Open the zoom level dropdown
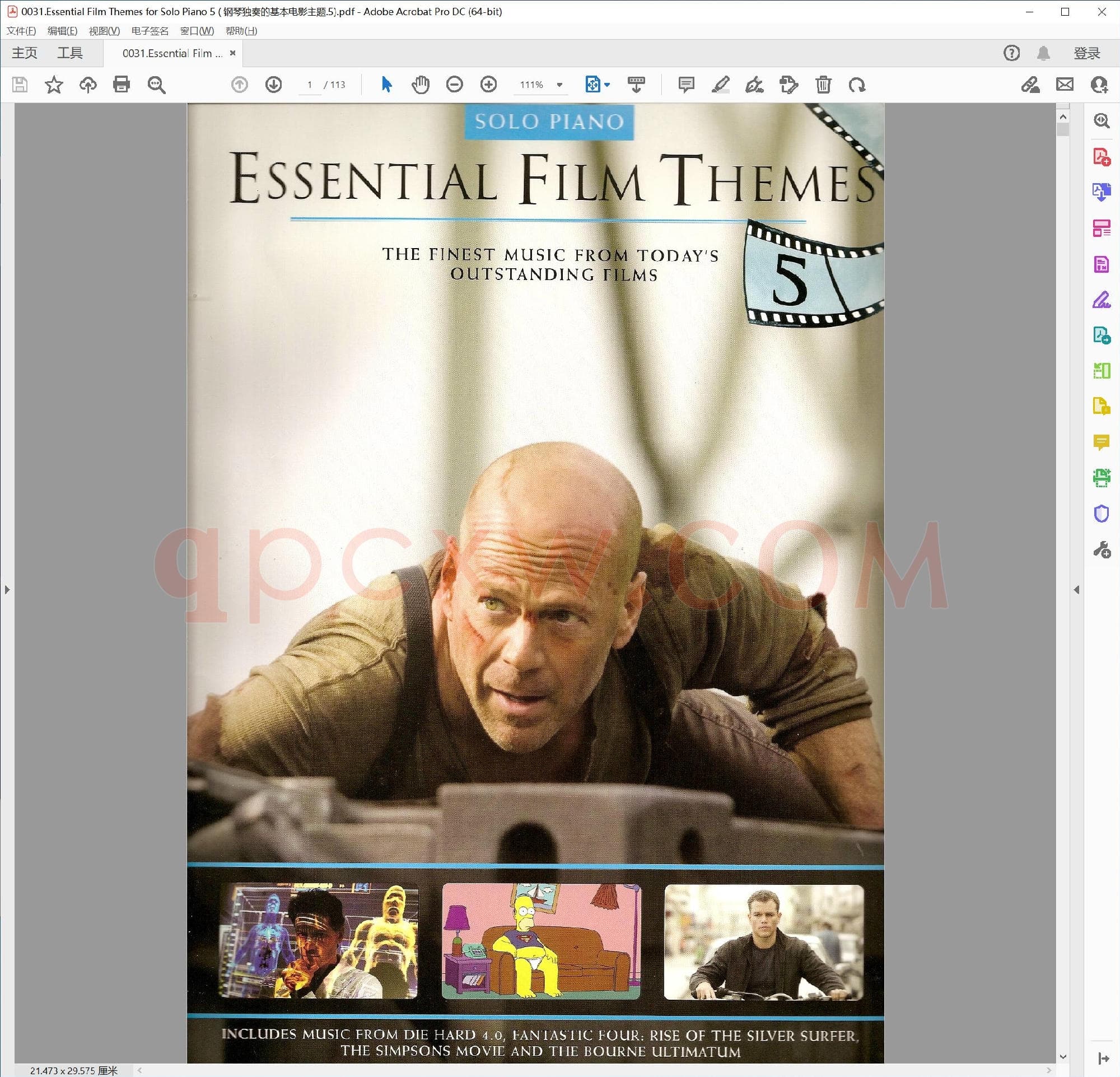Viewport: 1120px width, 1077px height. (559, 85)
